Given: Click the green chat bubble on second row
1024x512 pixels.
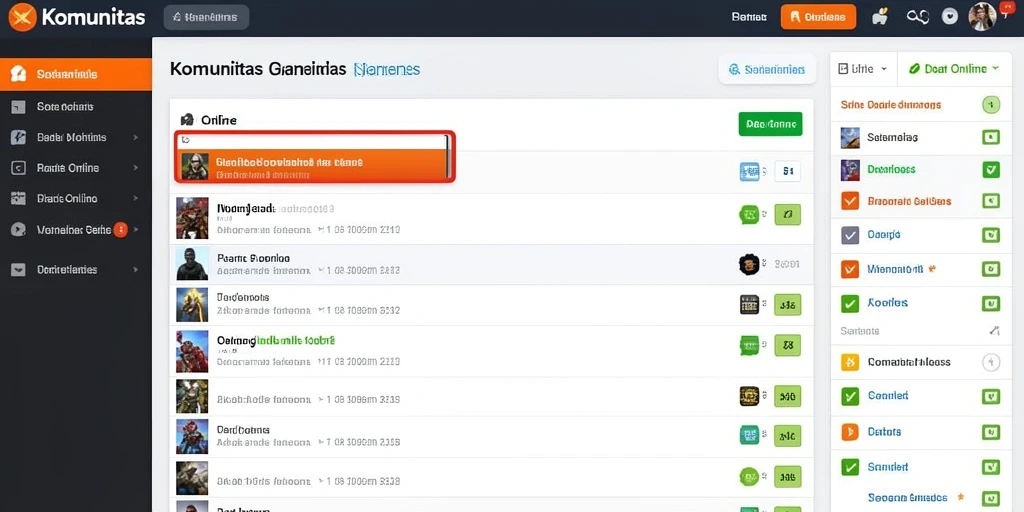Looking at the screenshot, I should tap(749, 214).
